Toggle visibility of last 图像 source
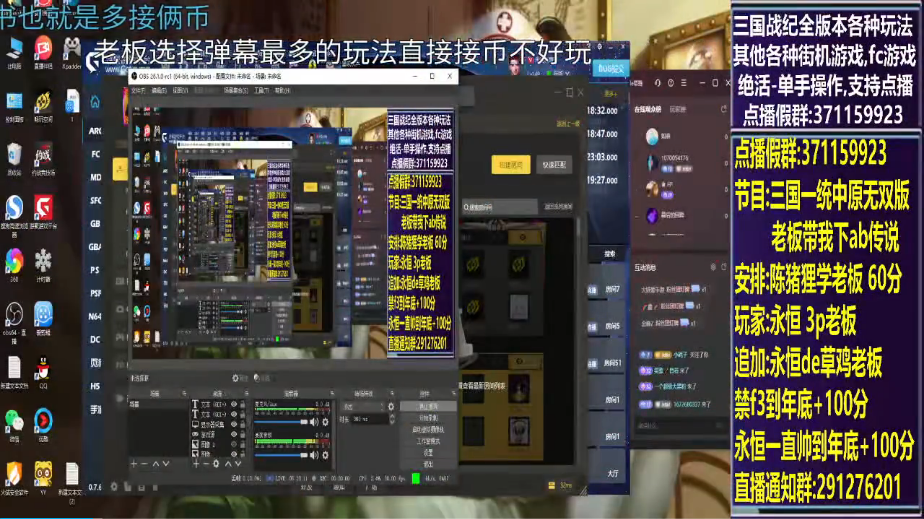The height and width of the screenshot is (519, 924). tap(234, 454)
